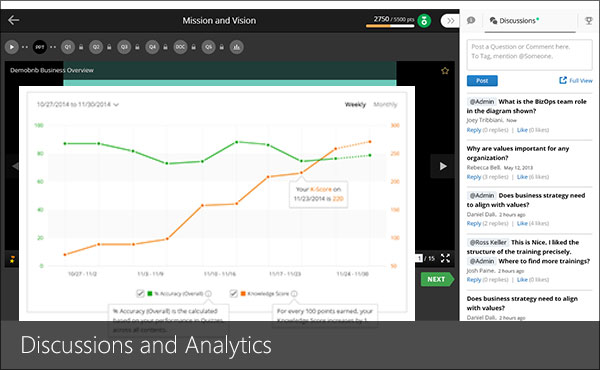Uncheck the % Accuracy (Overall) checkbox

click(x=140, y=293)
